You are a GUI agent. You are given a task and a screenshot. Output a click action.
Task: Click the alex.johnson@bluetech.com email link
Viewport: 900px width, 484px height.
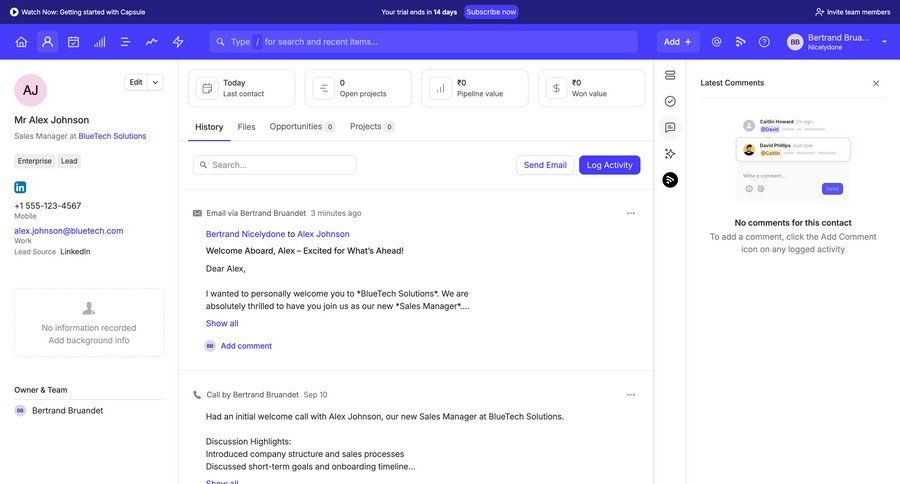(69, 230)
